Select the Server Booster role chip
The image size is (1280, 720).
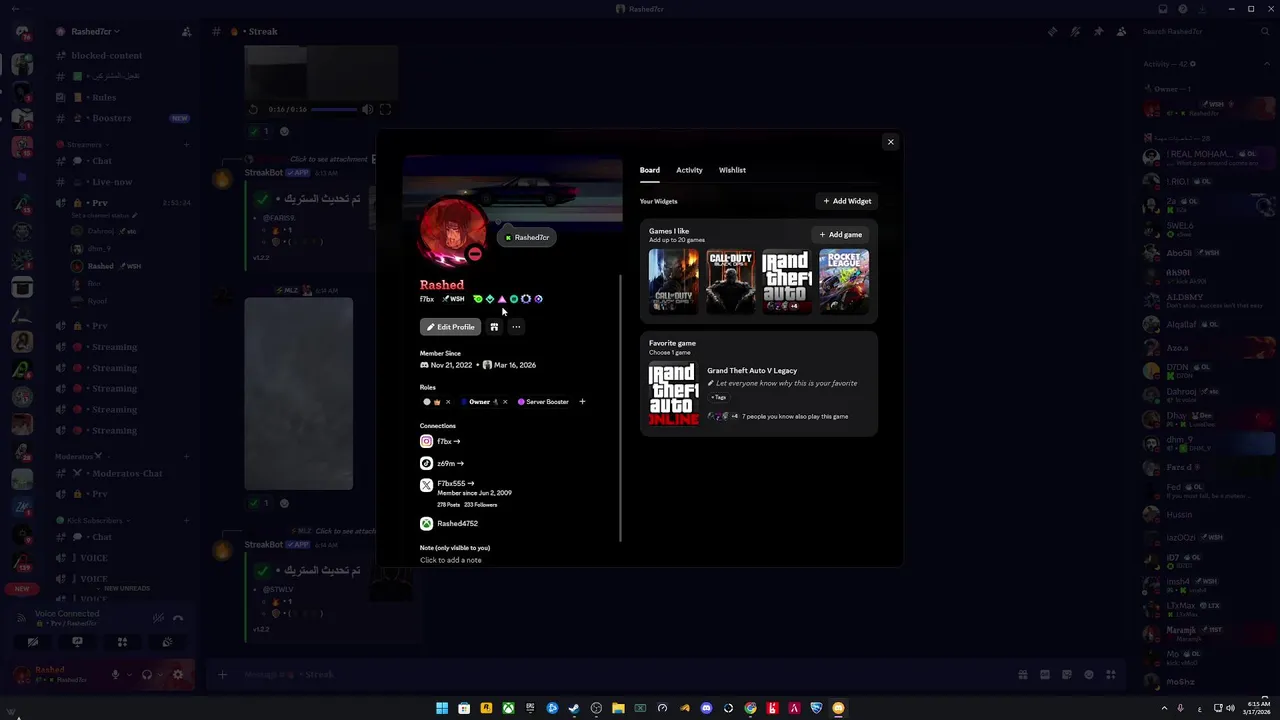(543, 402)
